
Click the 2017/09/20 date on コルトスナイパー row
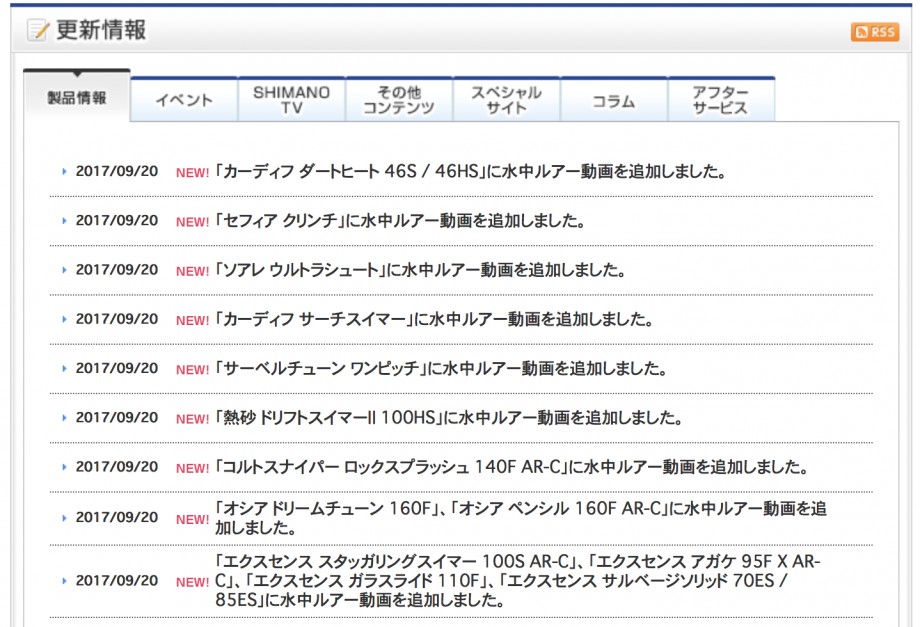pyautogui.click(x=117, y=467)
